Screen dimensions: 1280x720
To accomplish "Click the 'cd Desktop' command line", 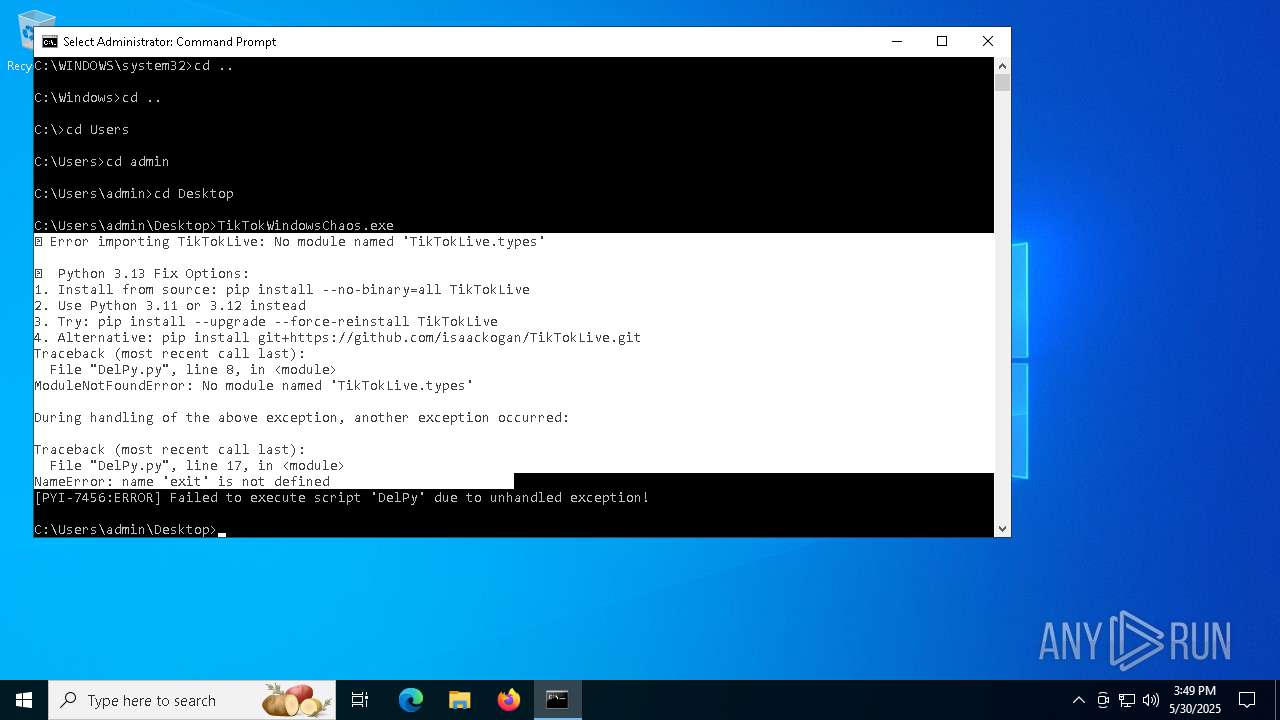I will [134, 193].
